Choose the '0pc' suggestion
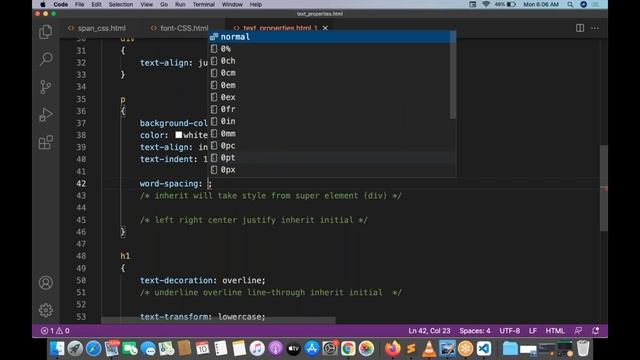This screenshot has width=640, height=360. [329, 146]
